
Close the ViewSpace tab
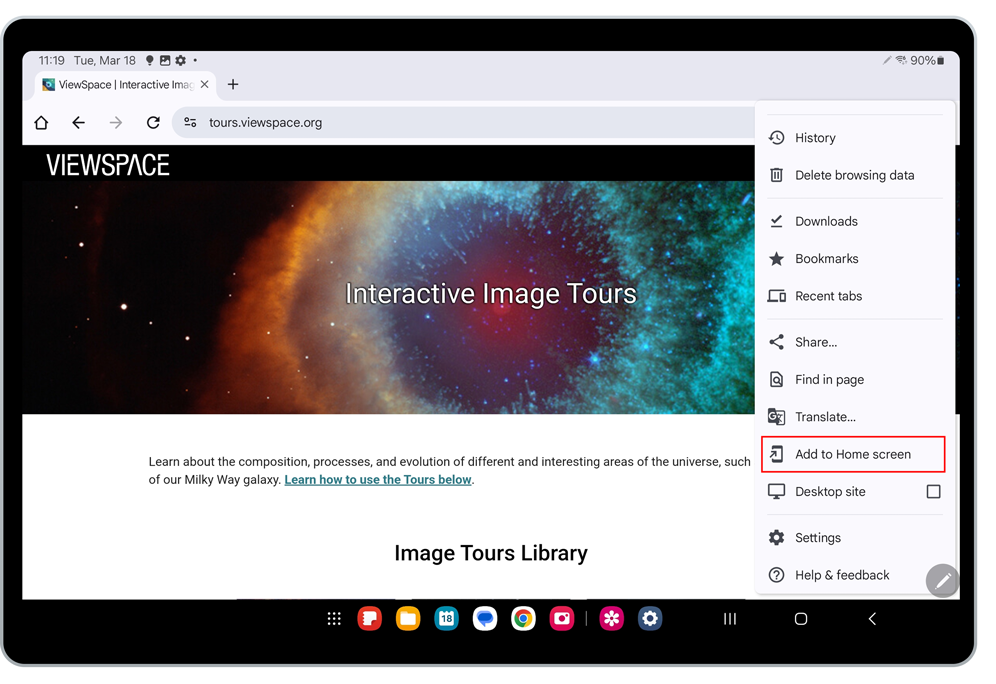pos(205,84)
